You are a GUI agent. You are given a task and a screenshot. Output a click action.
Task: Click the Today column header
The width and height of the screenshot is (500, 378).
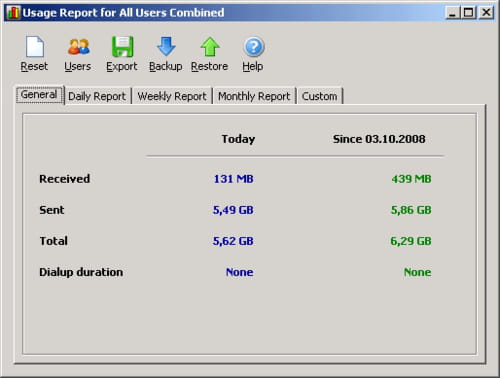click(x=238, y=139)
